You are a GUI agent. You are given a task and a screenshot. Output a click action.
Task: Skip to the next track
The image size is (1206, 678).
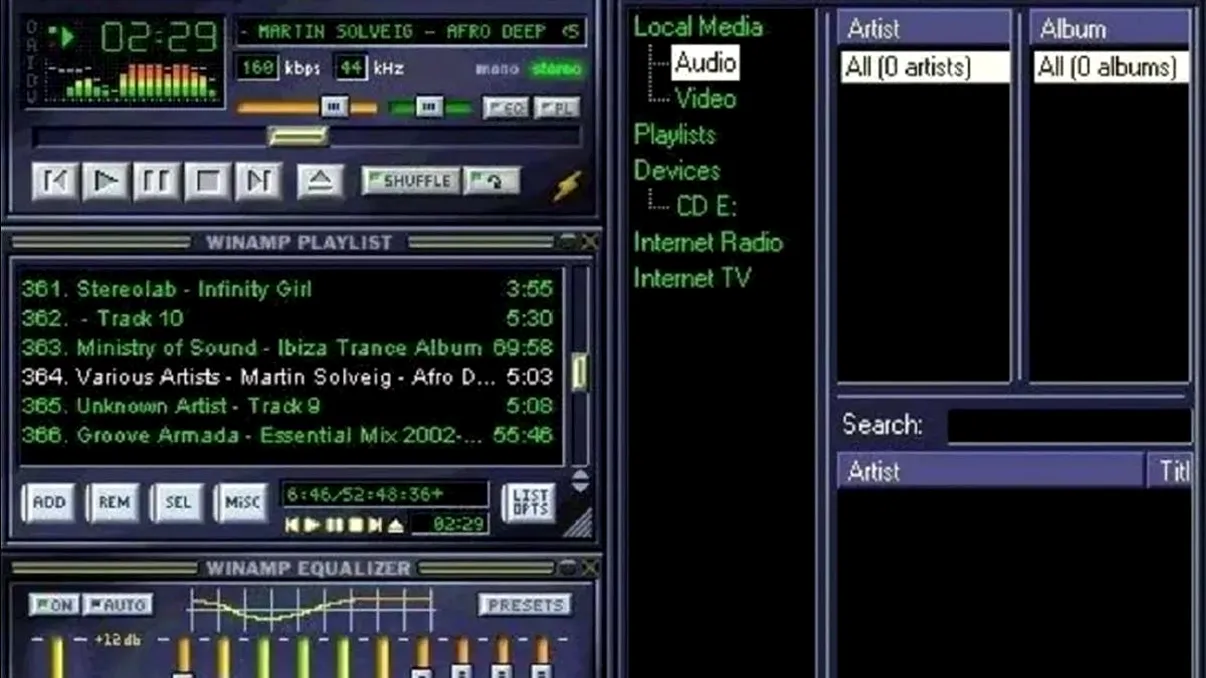click(x=259, y=181)
